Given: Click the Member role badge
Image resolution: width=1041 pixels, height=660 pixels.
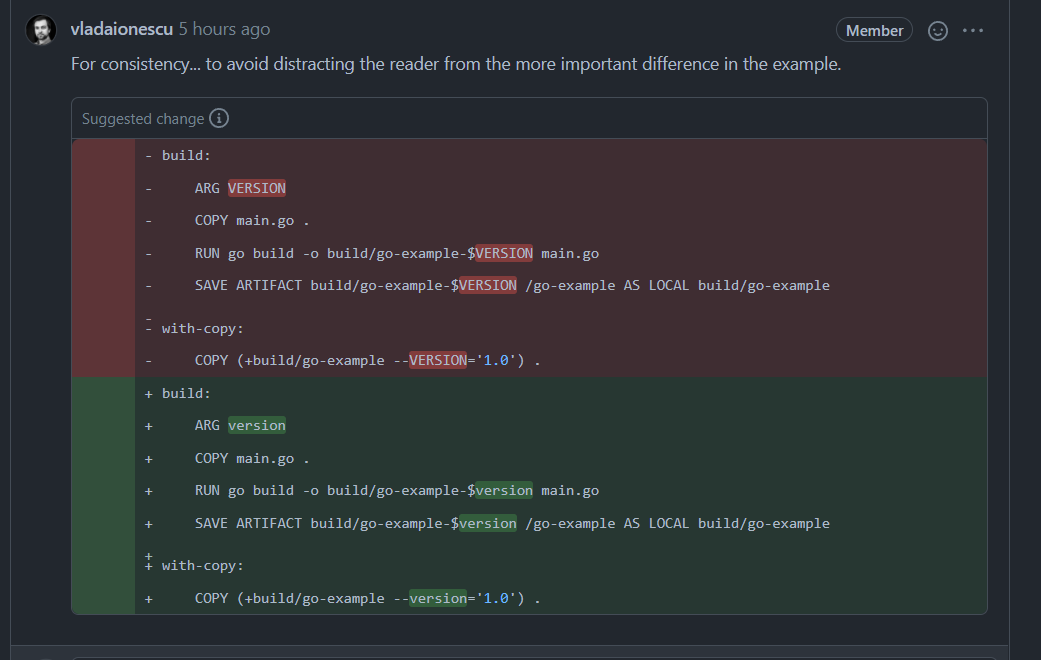Looking at the screenshot, I should 874,30.
